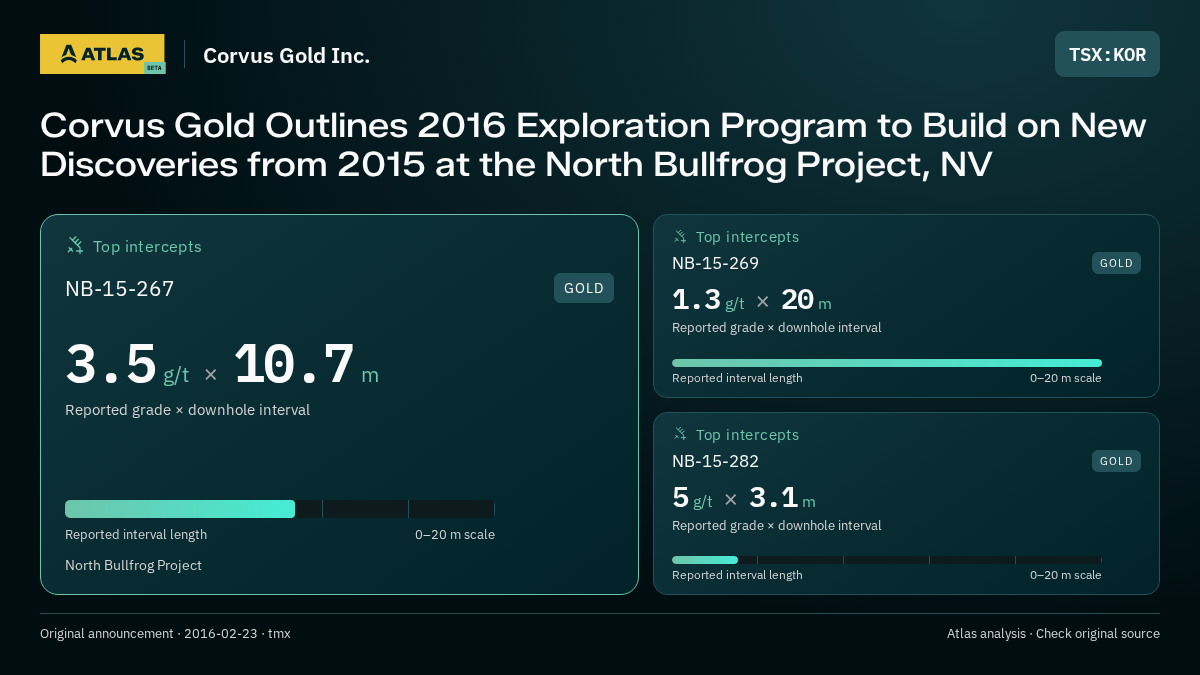Click 0–20 m scale label in NB-15-267 card
This screenshot has height=675, width=1200.
click(x=455, y=534)
